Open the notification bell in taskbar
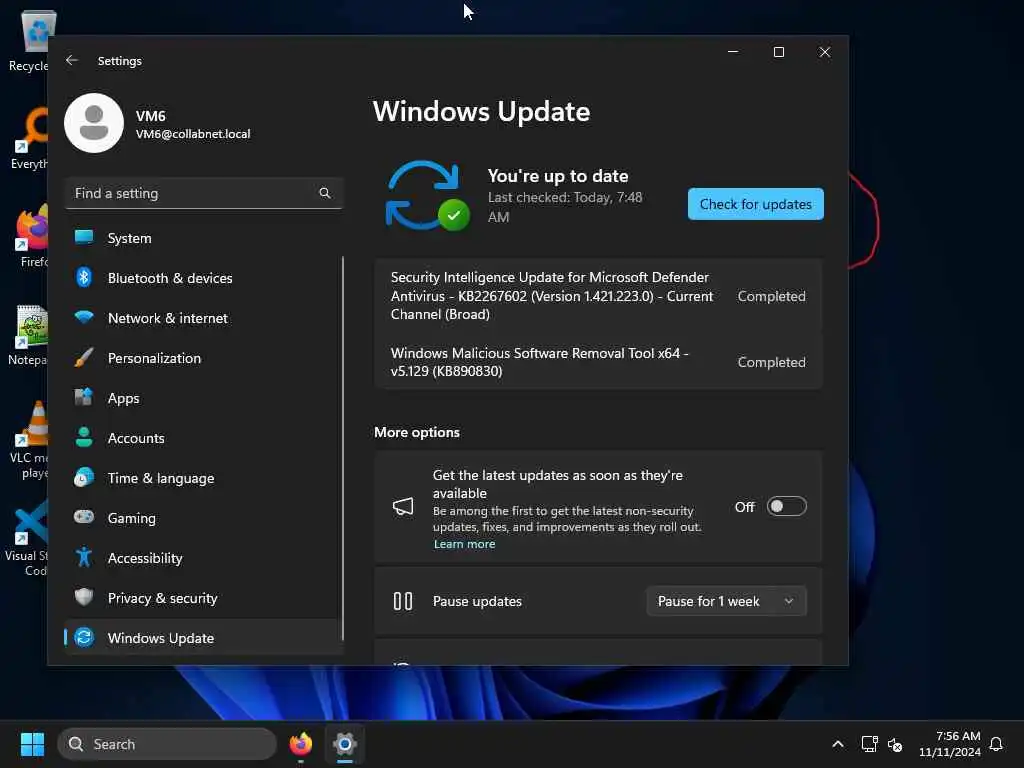This screenshot has width=1024, height=768. pos(997,744)
